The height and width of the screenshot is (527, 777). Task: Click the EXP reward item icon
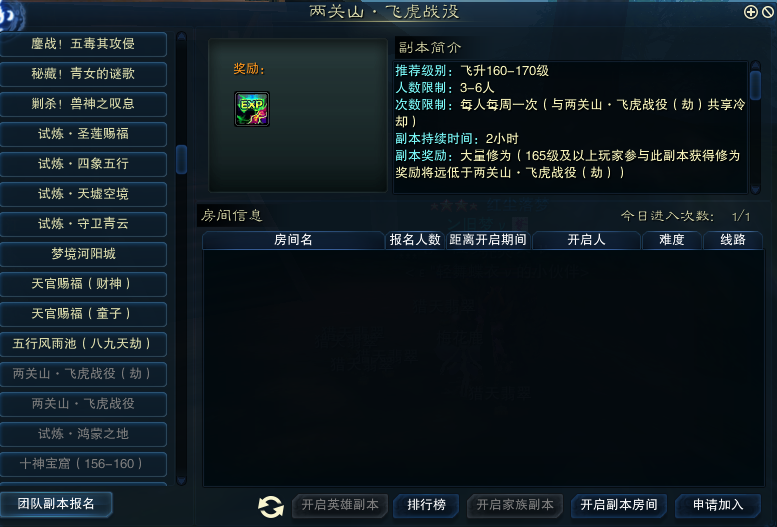(252, 109)
